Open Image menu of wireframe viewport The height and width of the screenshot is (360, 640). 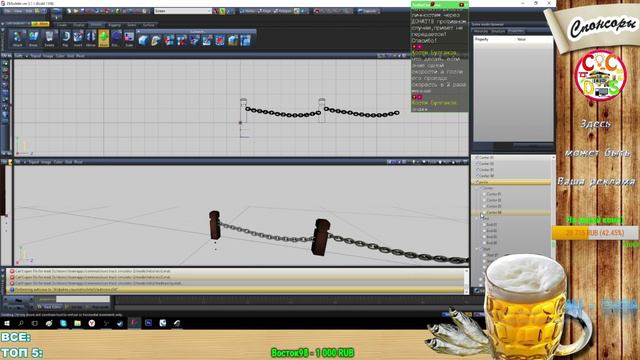pos(48,56)
